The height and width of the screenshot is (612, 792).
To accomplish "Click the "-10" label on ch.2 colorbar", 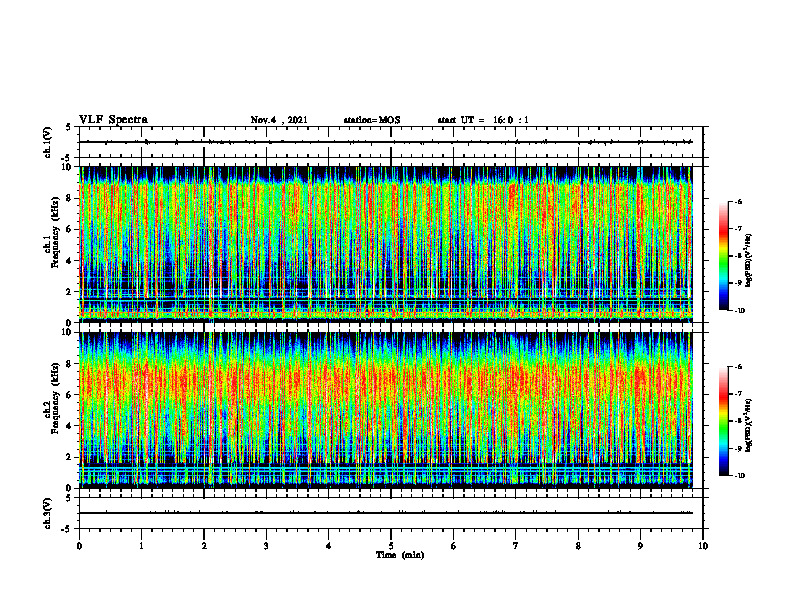I will (x=739, y=476).
